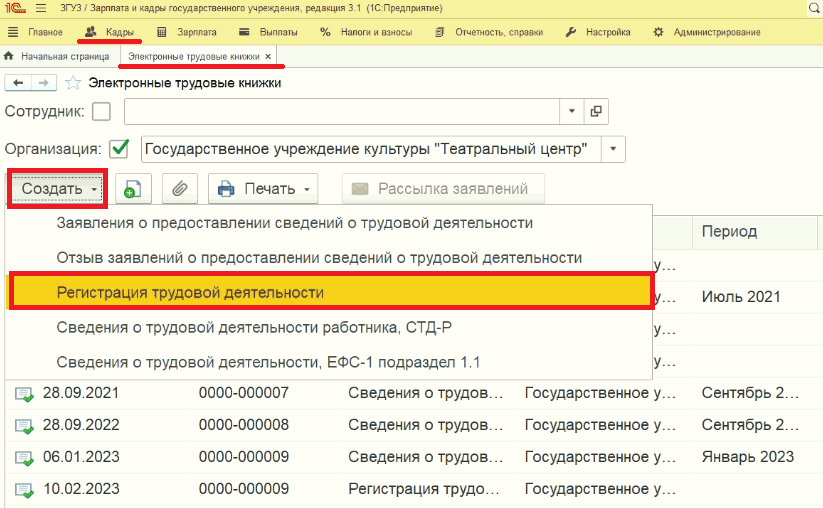Close the Электронные трудовые книжки tab
The width and height of the screenshot is (823, 508).
click(x=268, y=56)
